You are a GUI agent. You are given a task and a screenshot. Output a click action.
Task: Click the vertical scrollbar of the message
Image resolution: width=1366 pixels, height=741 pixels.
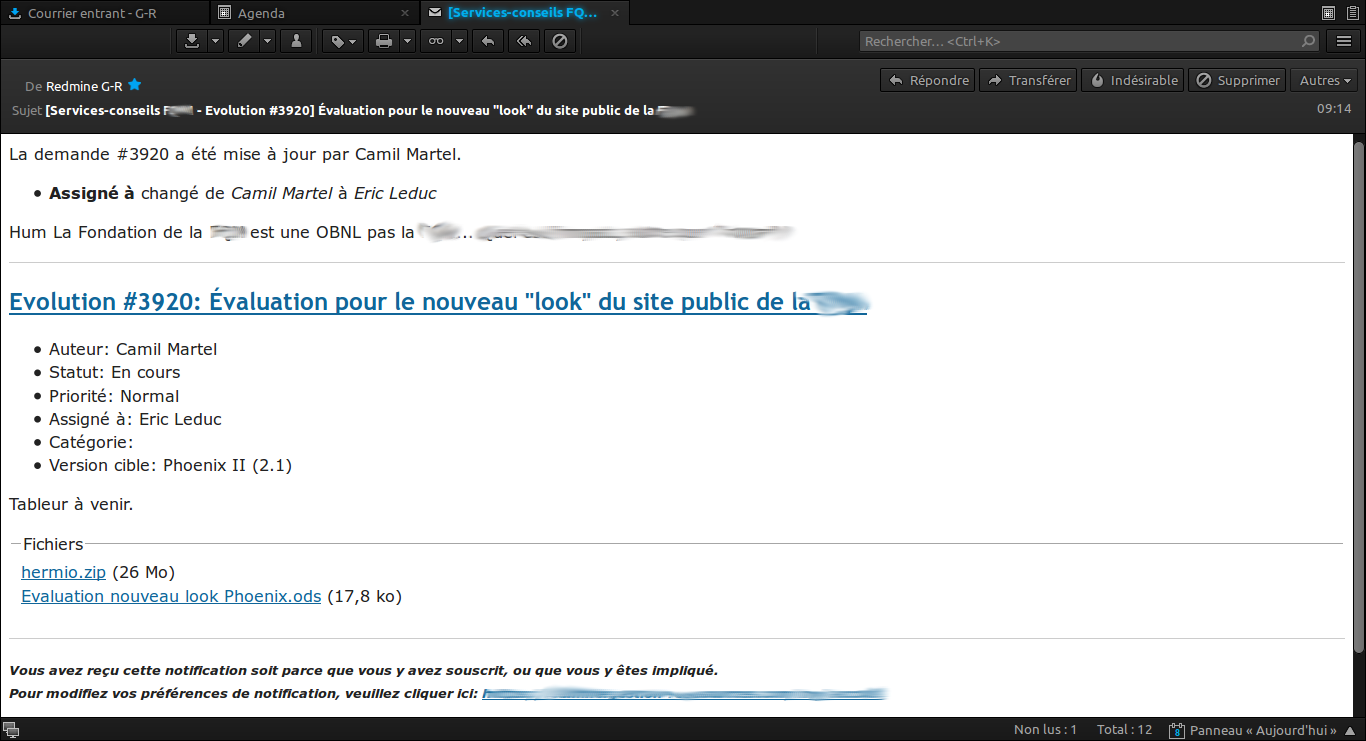tap(1358, 400)
